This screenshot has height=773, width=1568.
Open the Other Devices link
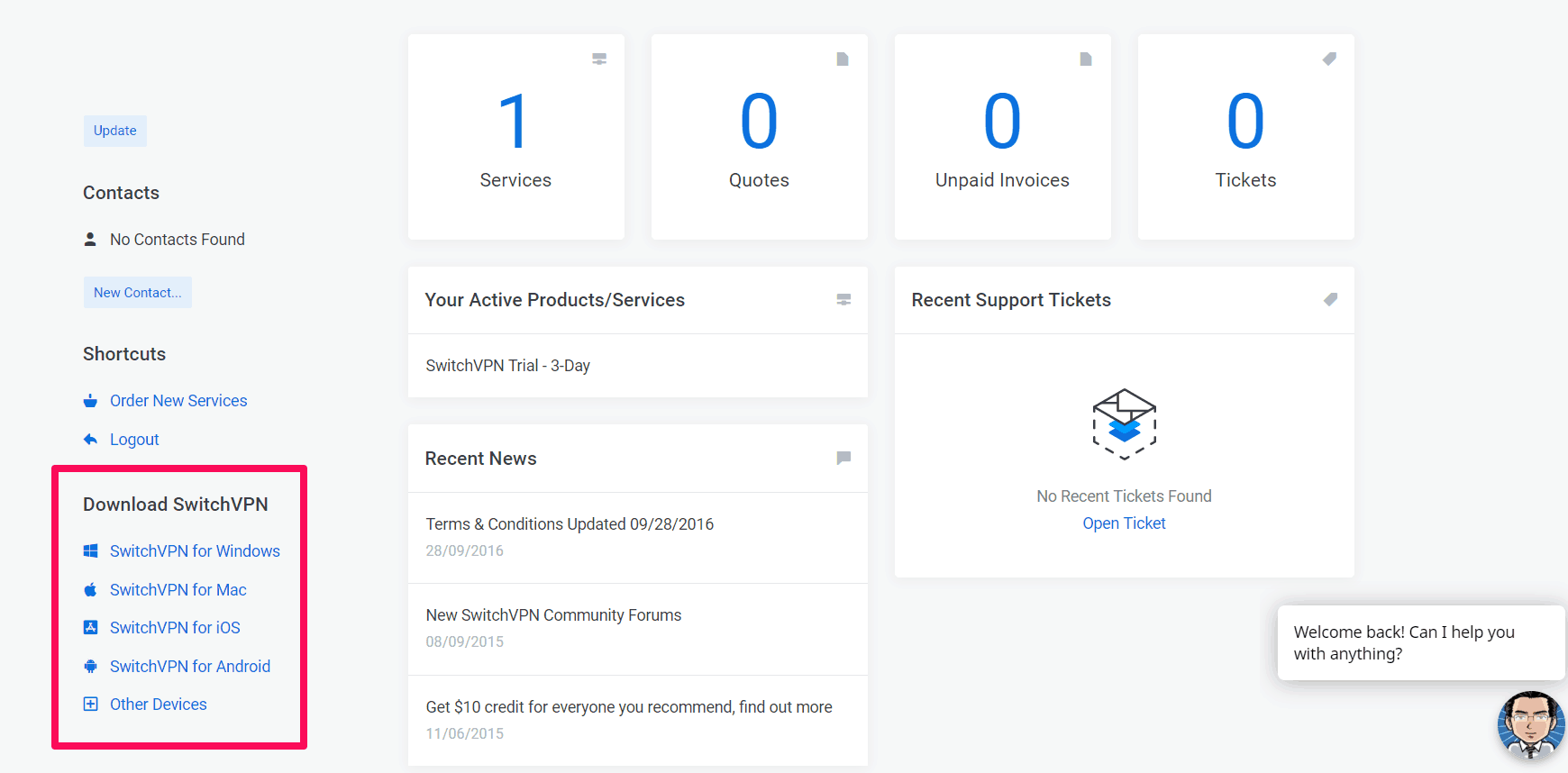159,704
